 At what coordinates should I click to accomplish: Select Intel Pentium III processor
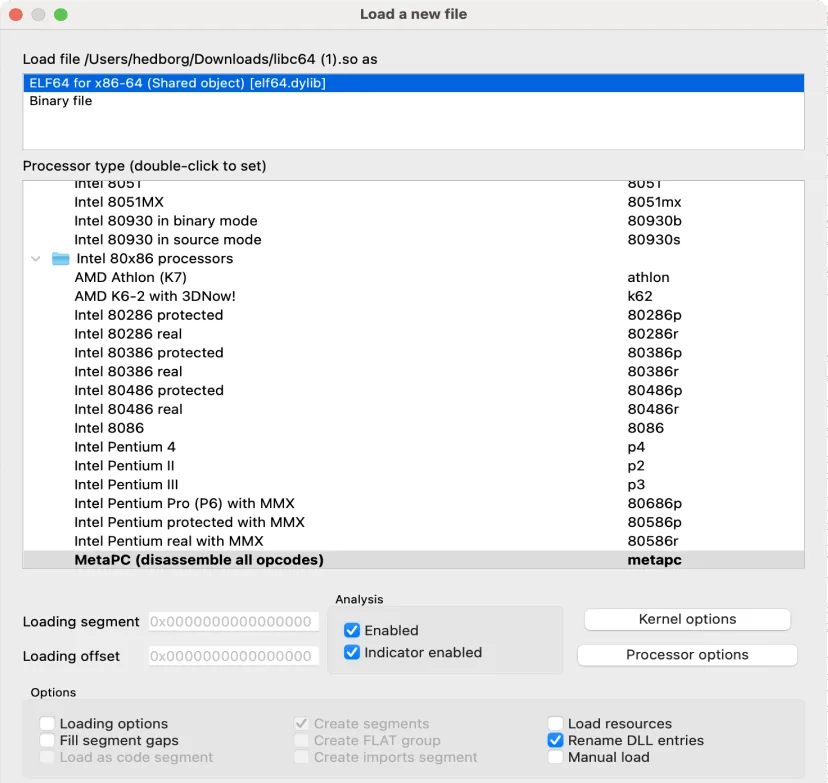413,485
